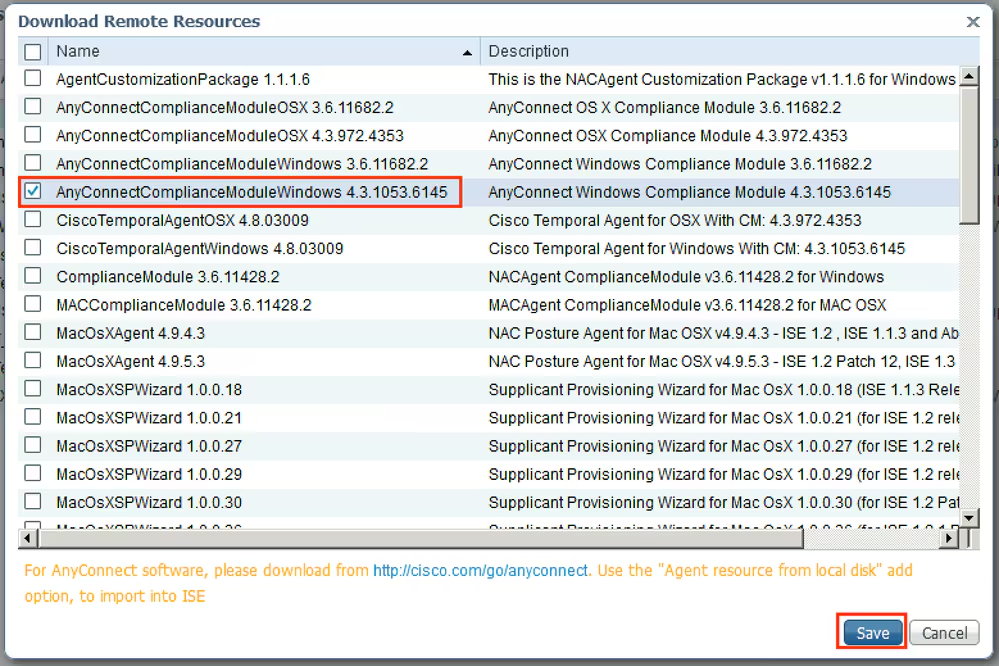Enable the CiscoTemporalAgentOSX 4.8.03009 checkbox
999x666 pixels.
(x=33, y=220)
